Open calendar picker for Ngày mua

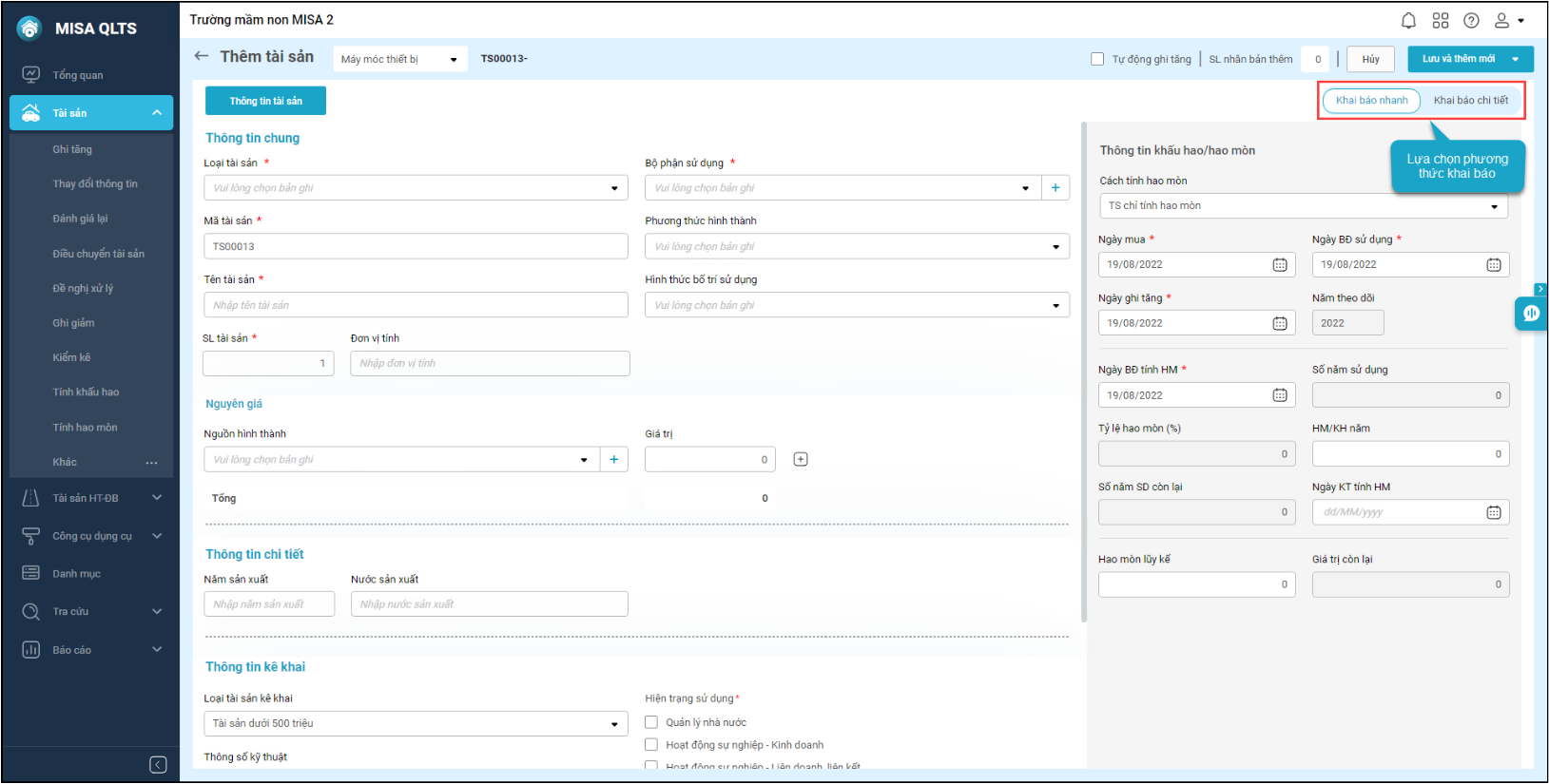tap(1280, 265)
